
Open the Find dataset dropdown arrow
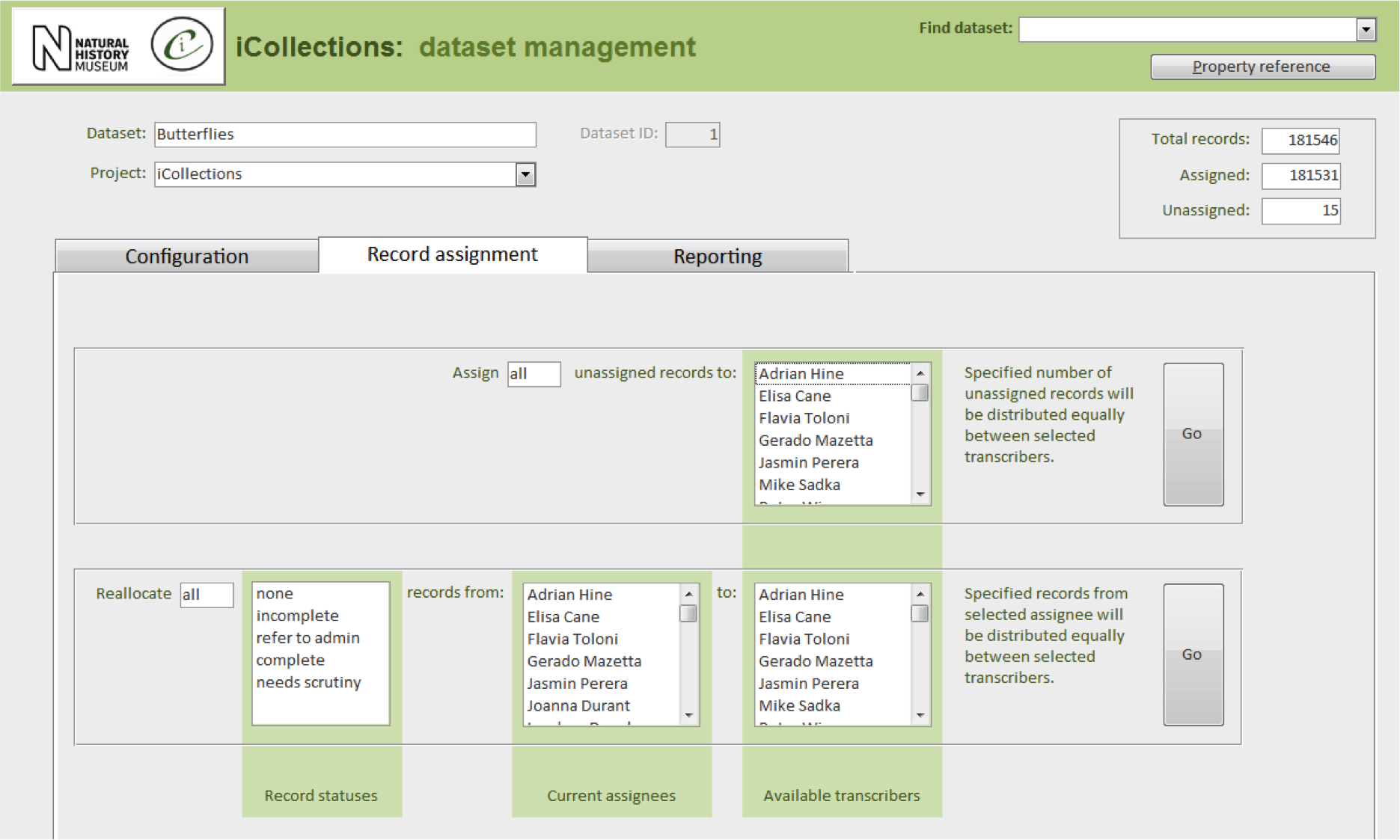coord(1366,29)
